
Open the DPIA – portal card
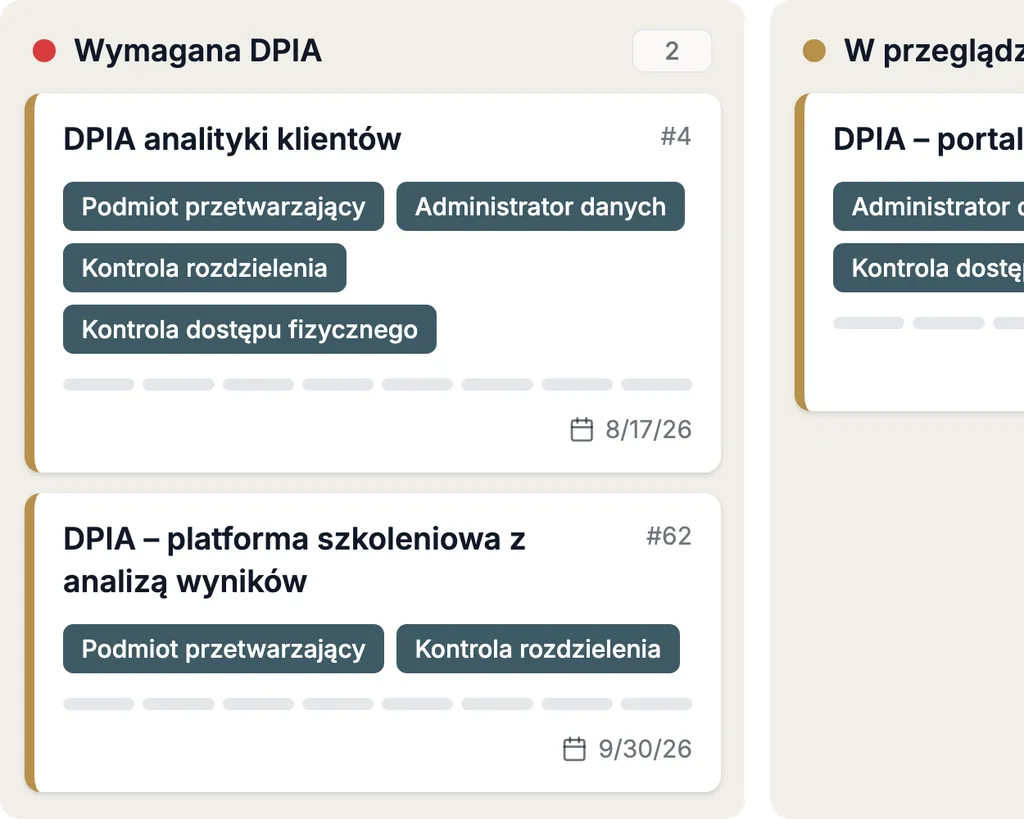coord(927,139)
